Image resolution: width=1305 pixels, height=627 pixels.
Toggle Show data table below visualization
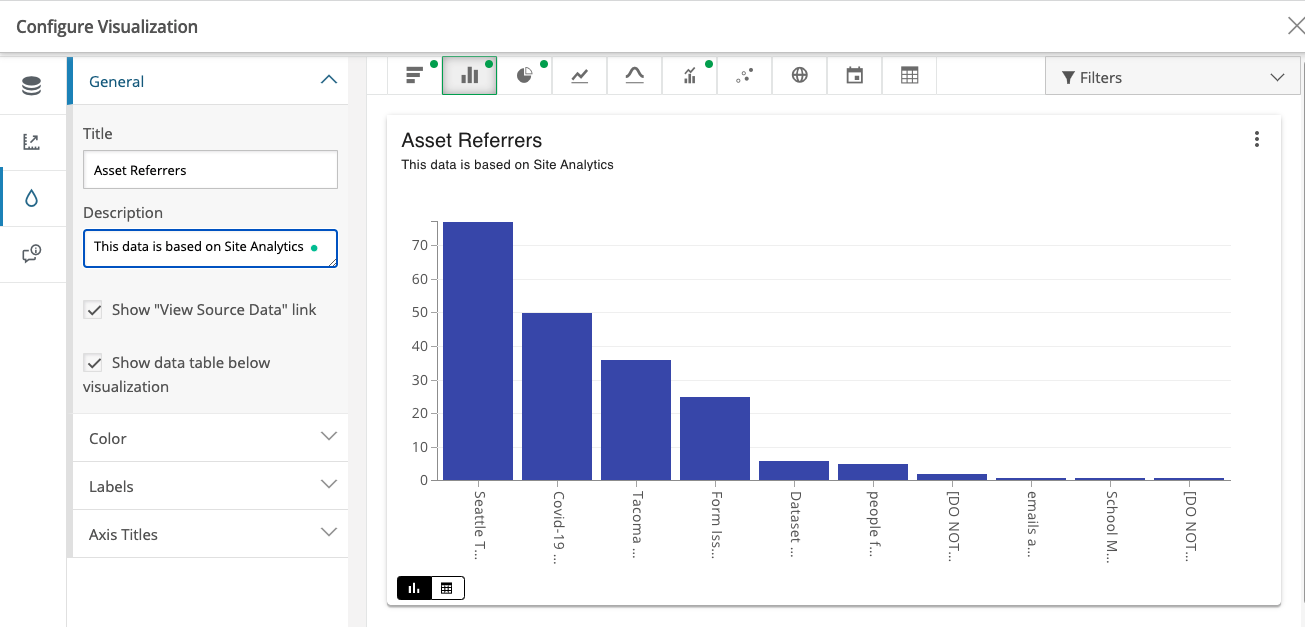(93, 363)
